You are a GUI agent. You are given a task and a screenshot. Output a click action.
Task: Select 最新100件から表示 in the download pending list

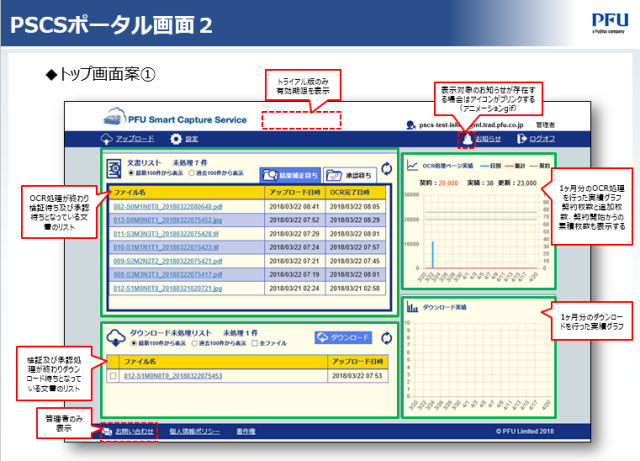[134, 343]
